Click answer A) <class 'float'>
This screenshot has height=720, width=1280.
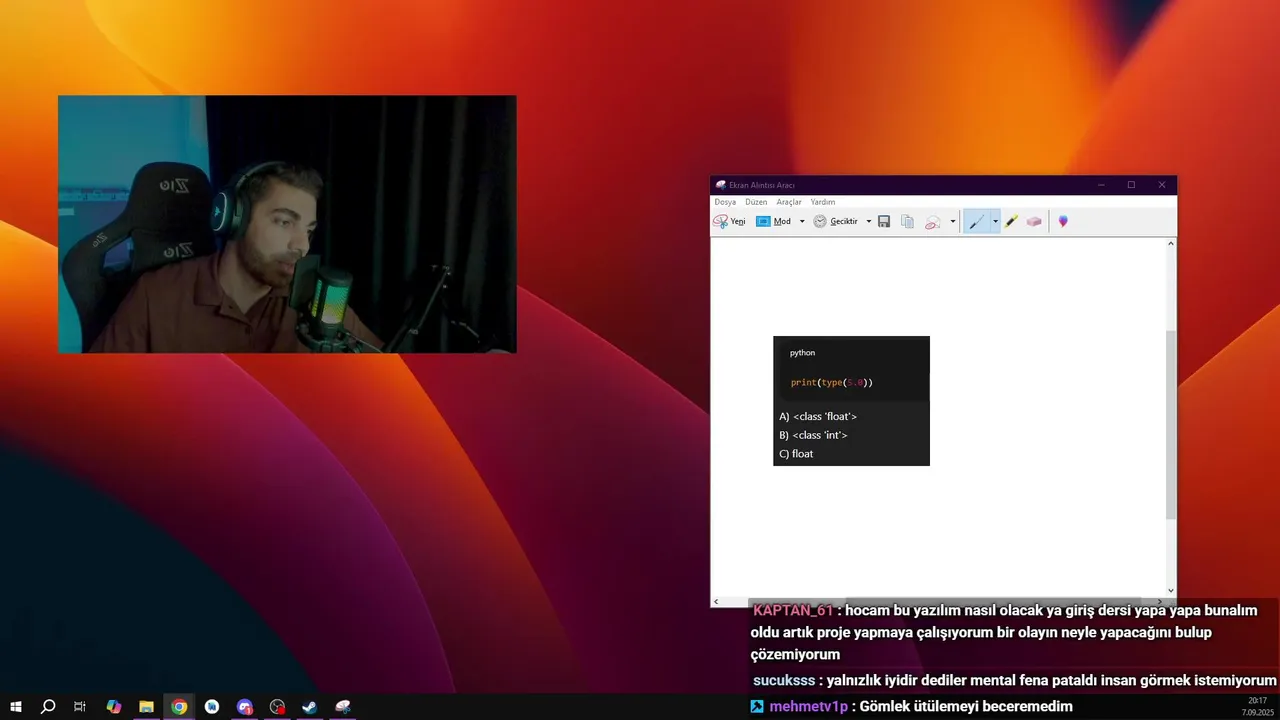pyautogui.click(x=818, y=416)
